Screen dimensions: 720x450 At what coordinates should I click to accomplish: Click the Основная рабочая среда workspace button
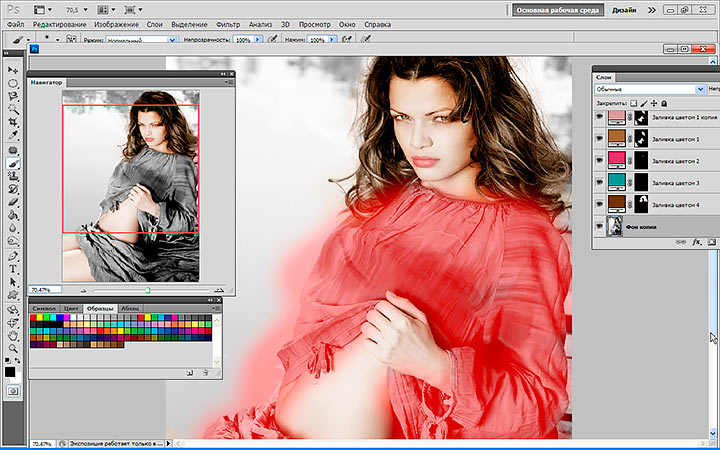[558, 8]
